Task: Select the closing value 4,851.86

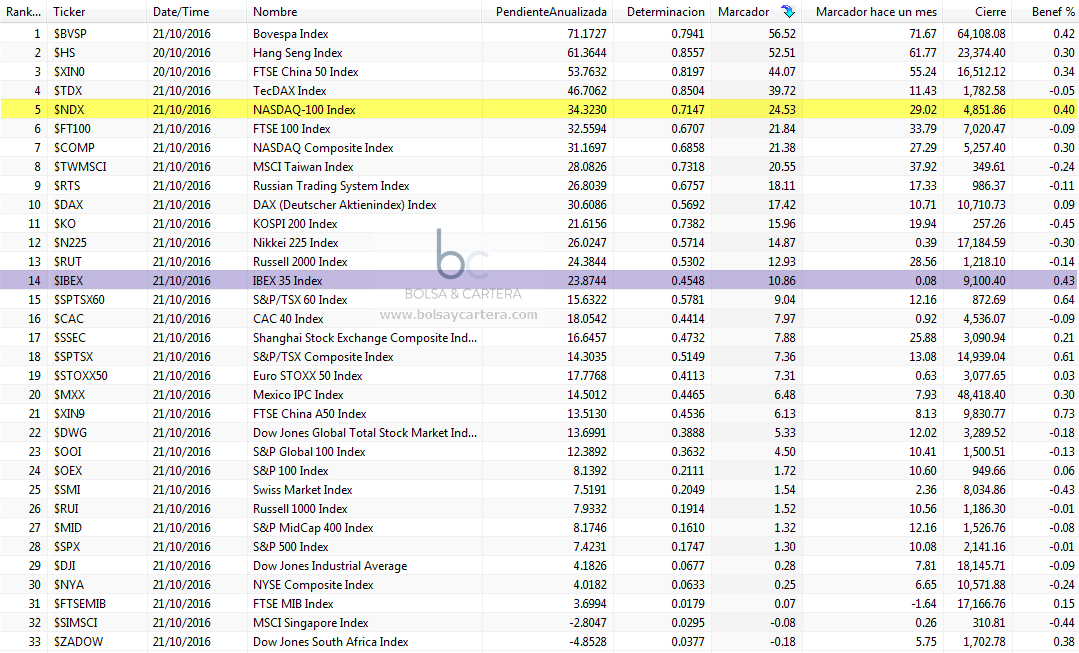Action: coord(984,109)
